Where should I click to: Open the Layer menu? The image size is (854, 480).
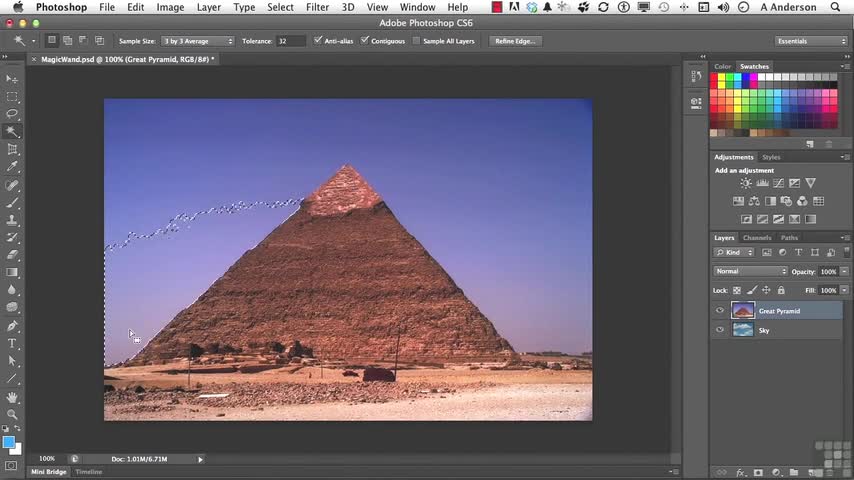click(209, 7)
